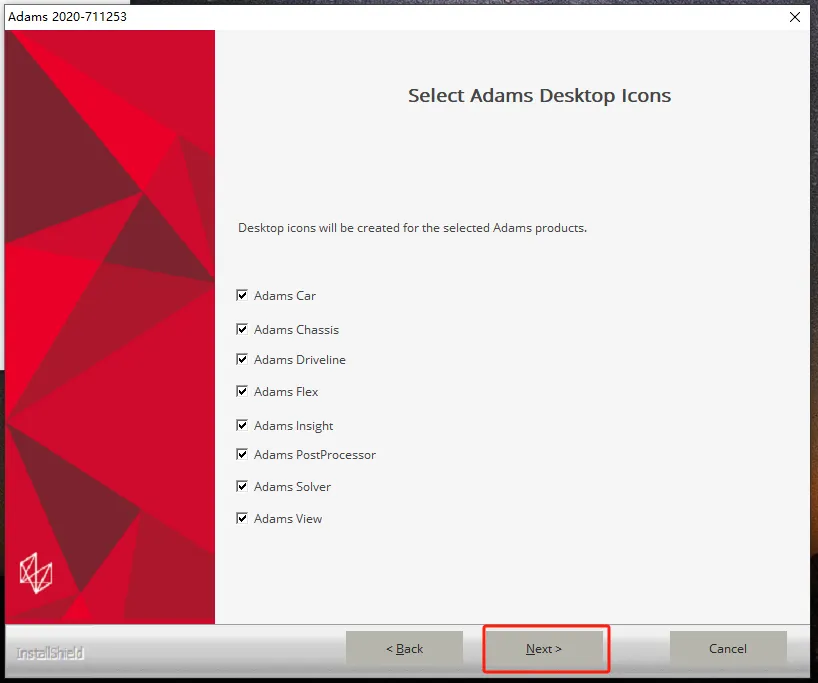Screen dimensions: 818x683
Task: Cancel the Adams installation
Action: [728, 649]
